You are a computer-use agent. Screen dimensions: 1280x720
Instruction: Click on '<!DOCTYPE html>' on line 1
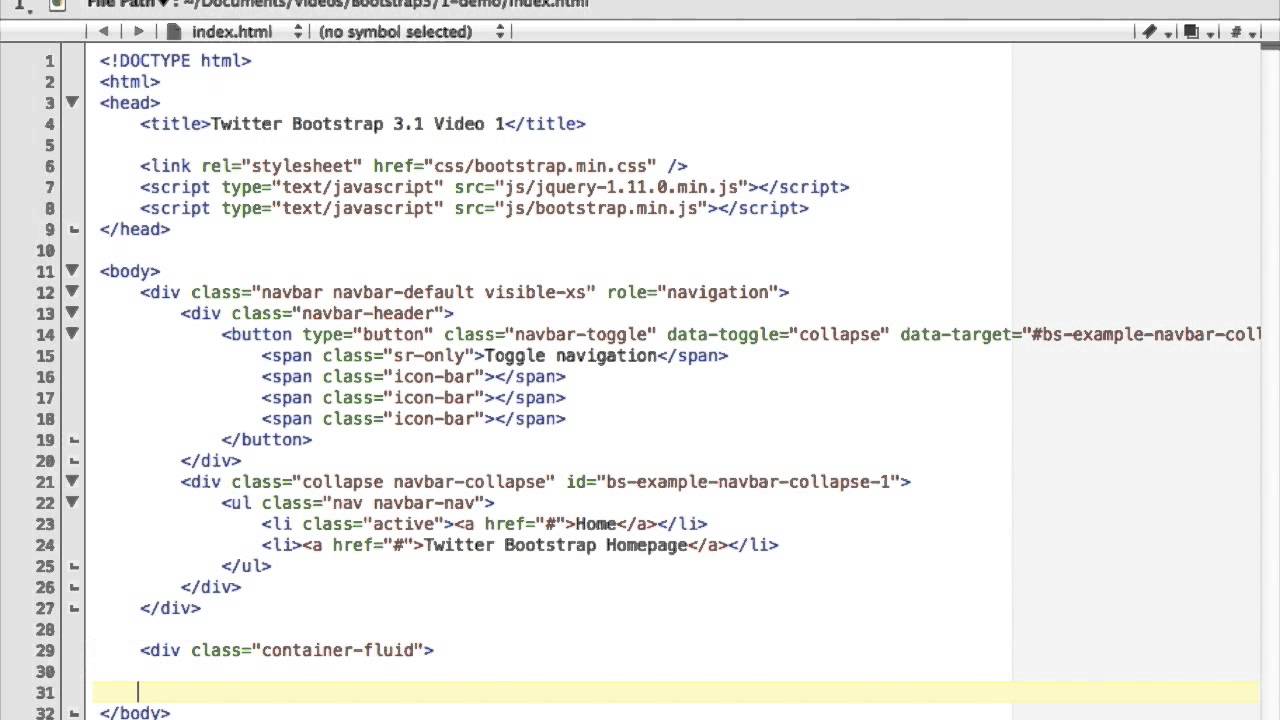(x=175, y=61)
